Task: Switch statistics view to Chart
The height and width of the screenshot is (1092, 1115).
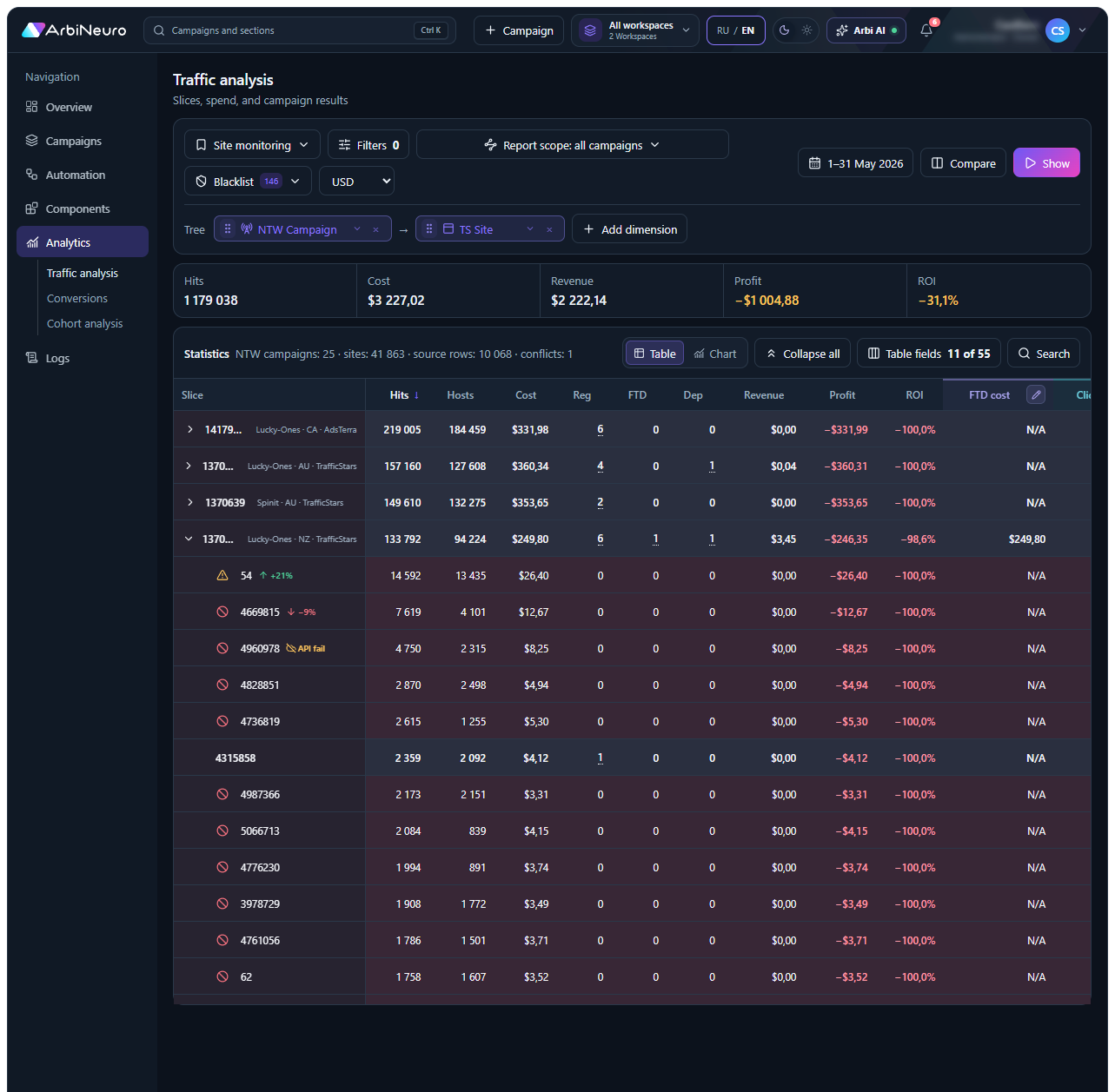Action: point(715,354)
